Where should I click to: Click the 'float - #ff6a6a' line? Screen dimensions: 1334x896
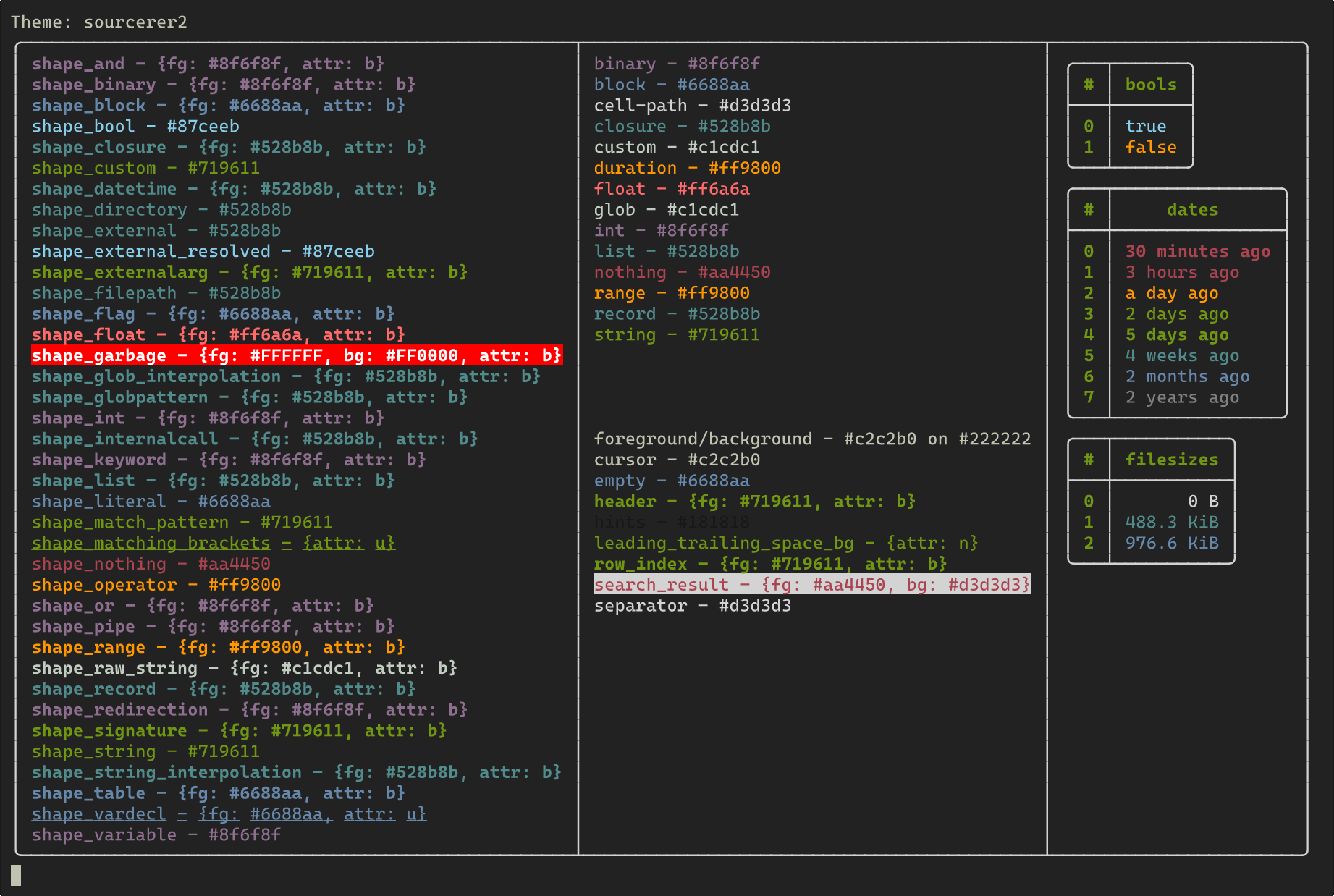pos(672,190)
